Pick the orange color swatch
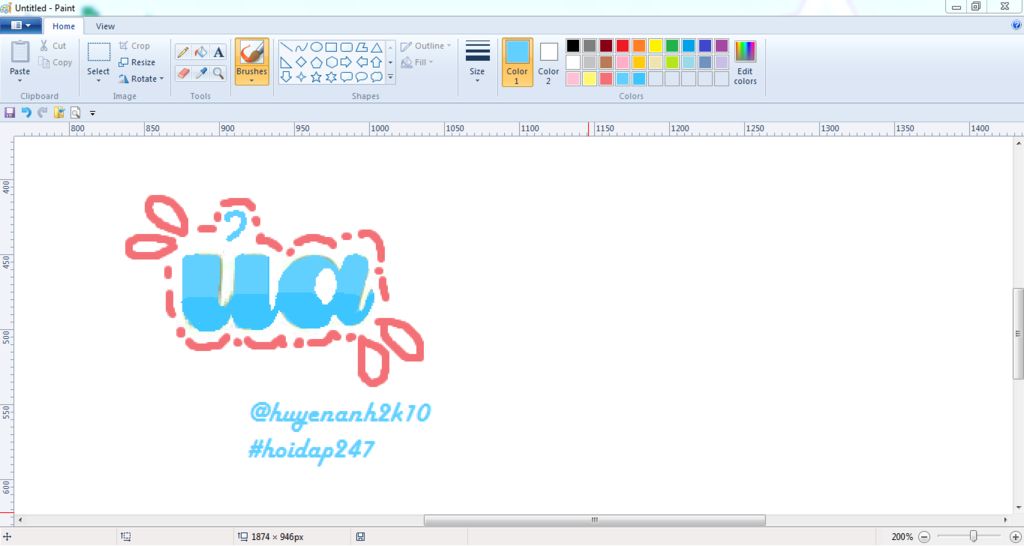This screenshot has height=546, width=1024. (x=639, y=46)
